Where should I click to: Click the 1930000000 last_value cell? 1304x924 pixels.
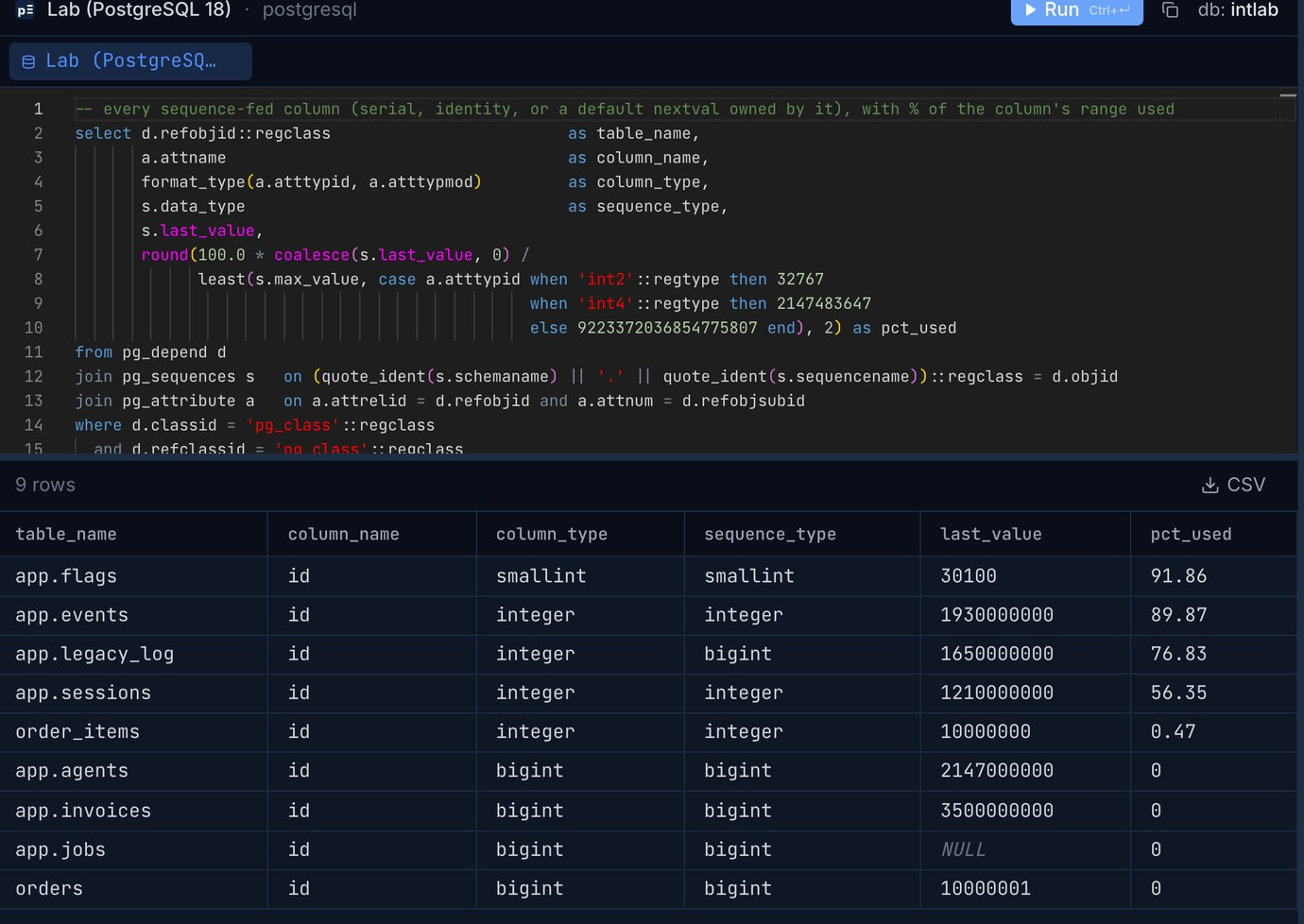[1025, 615]
